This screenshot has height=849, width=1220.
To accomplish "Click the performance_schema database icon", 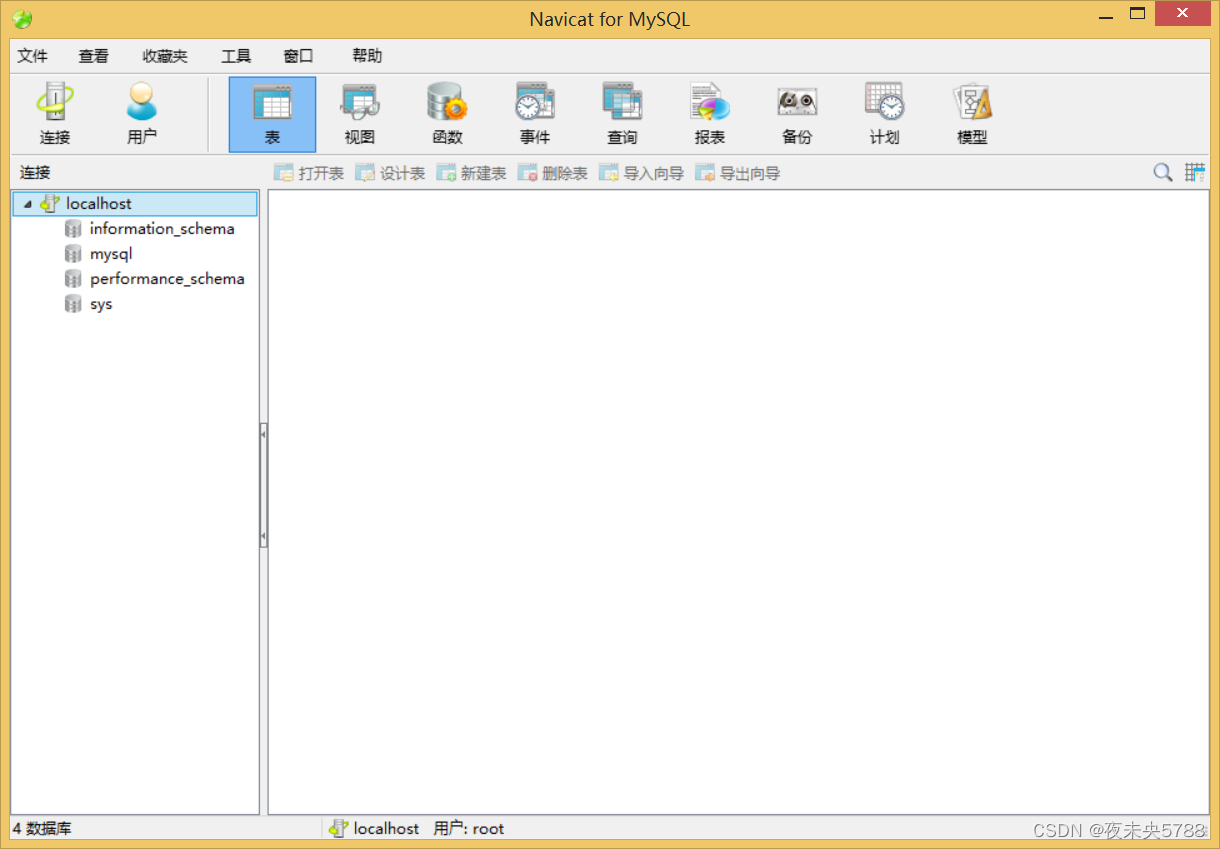I will (x=73, y=279).
